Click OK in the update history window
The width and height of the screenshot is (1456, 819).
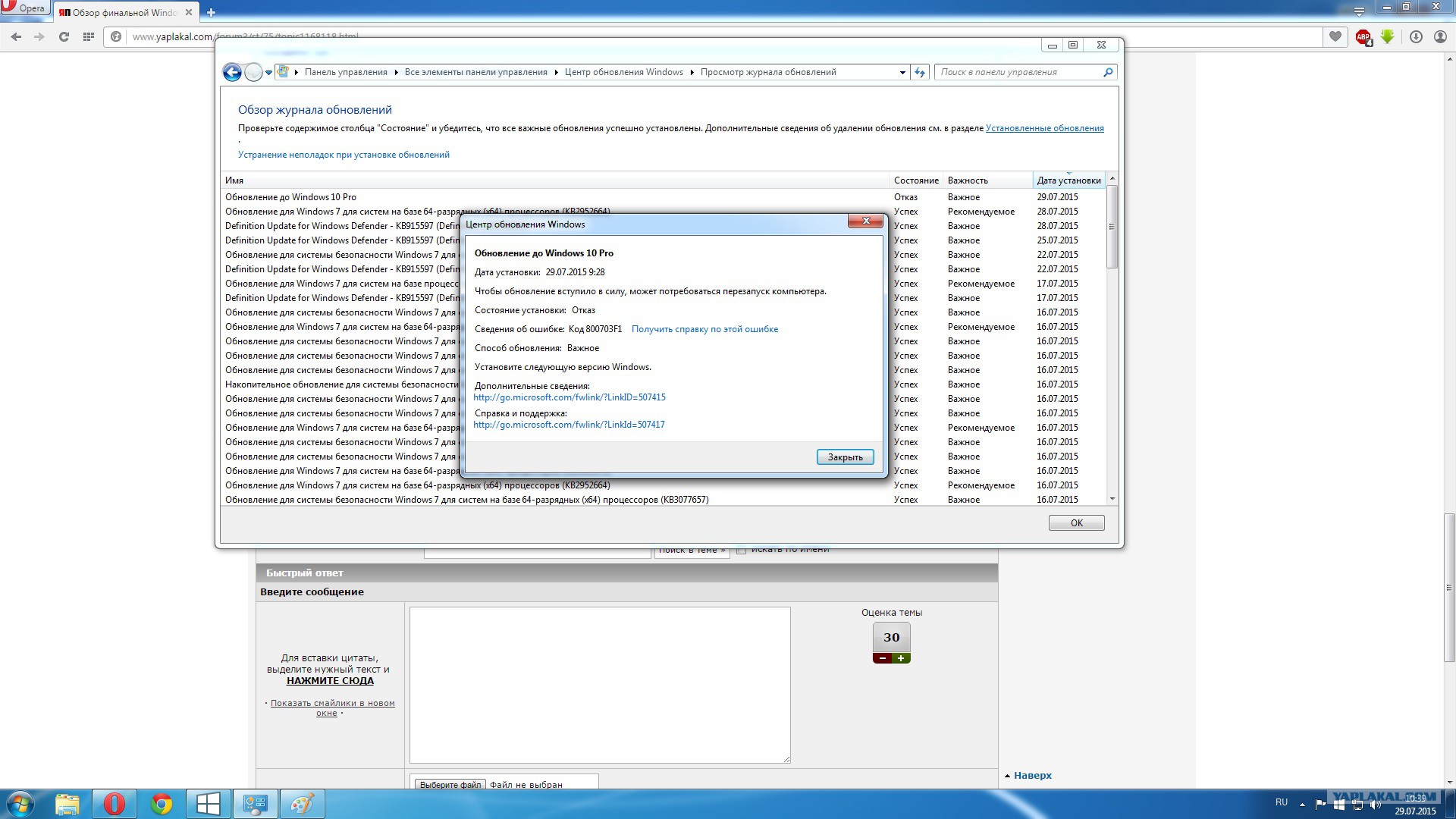[x=1076, y=523]
